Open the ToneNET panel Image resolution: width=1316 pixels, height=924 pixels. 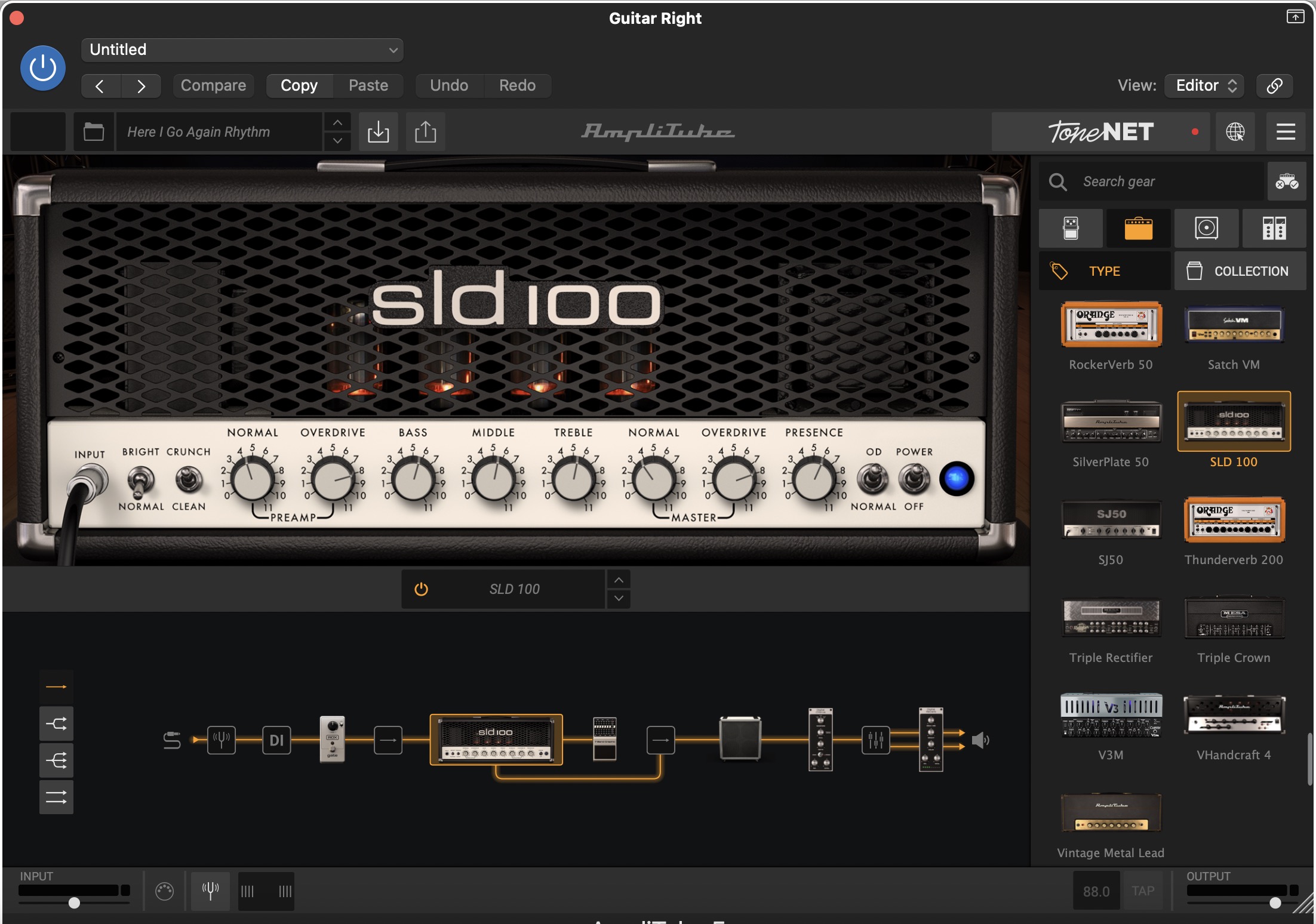coord(1100,131)
